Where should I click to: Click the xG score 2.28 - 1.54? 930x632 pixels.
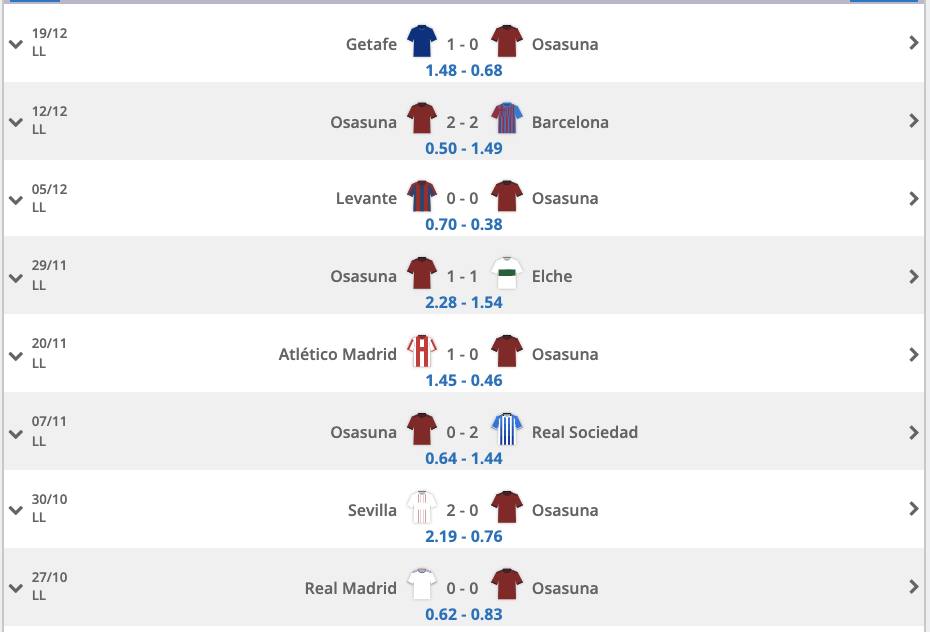pyautogui.click(x=464, y=302)
